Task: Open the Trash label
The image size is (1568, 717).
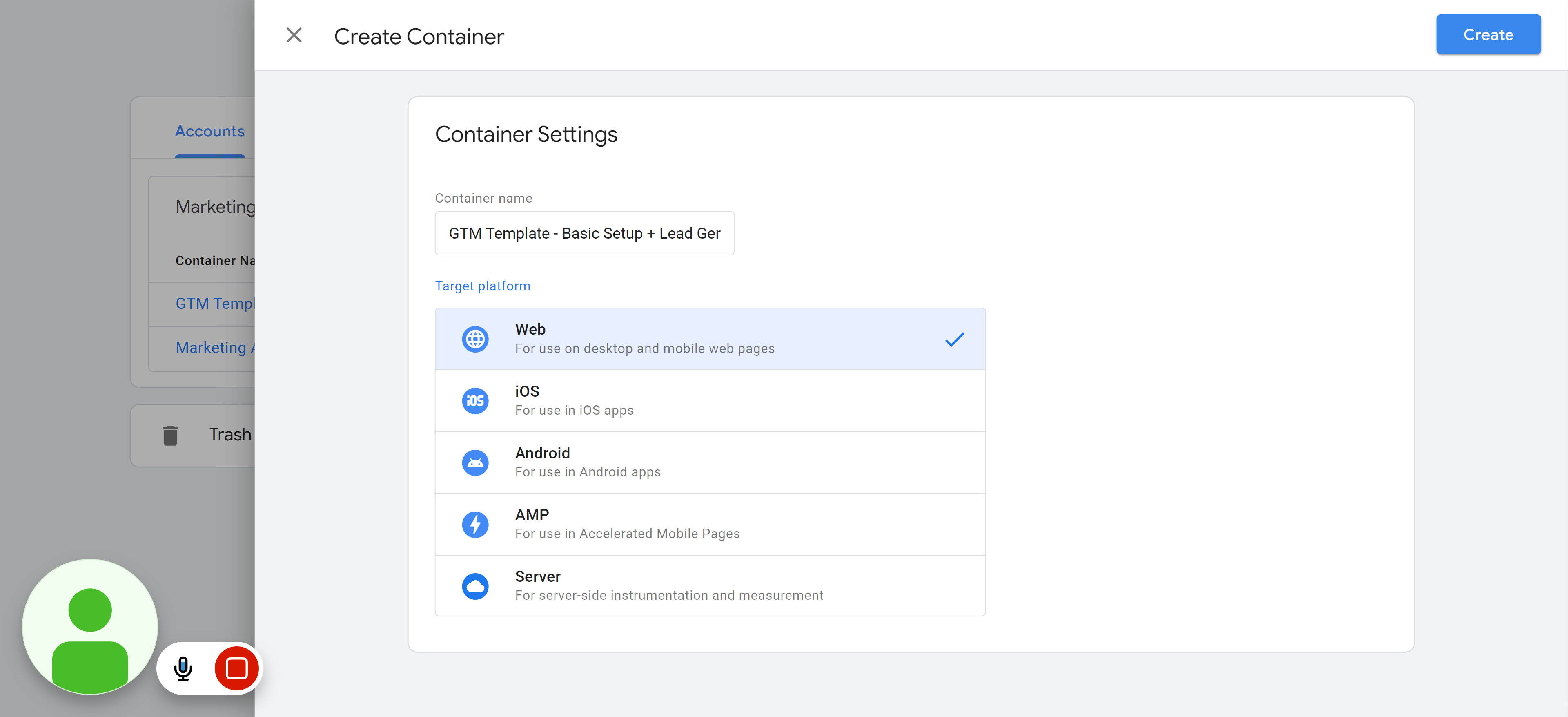Action: pyautogui.click(x=230, y=434)
